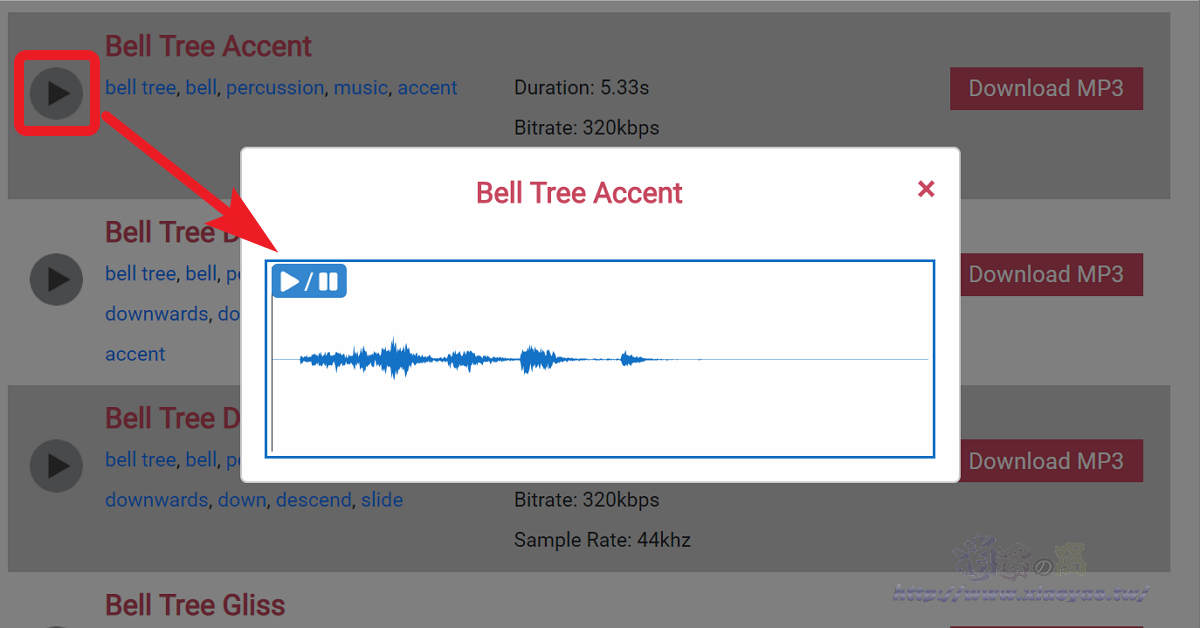Close the Bell Tree Accent popup
The width and height of the screenshot is (1200, 628).
tap(926, 189)
